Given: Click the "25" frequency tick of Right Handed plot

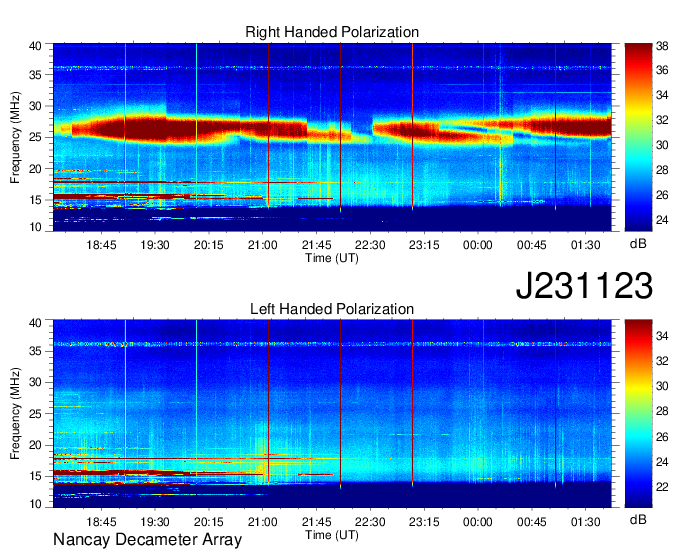Looking at the screenshot, I should pyautogui.click(x=35, y=137).
